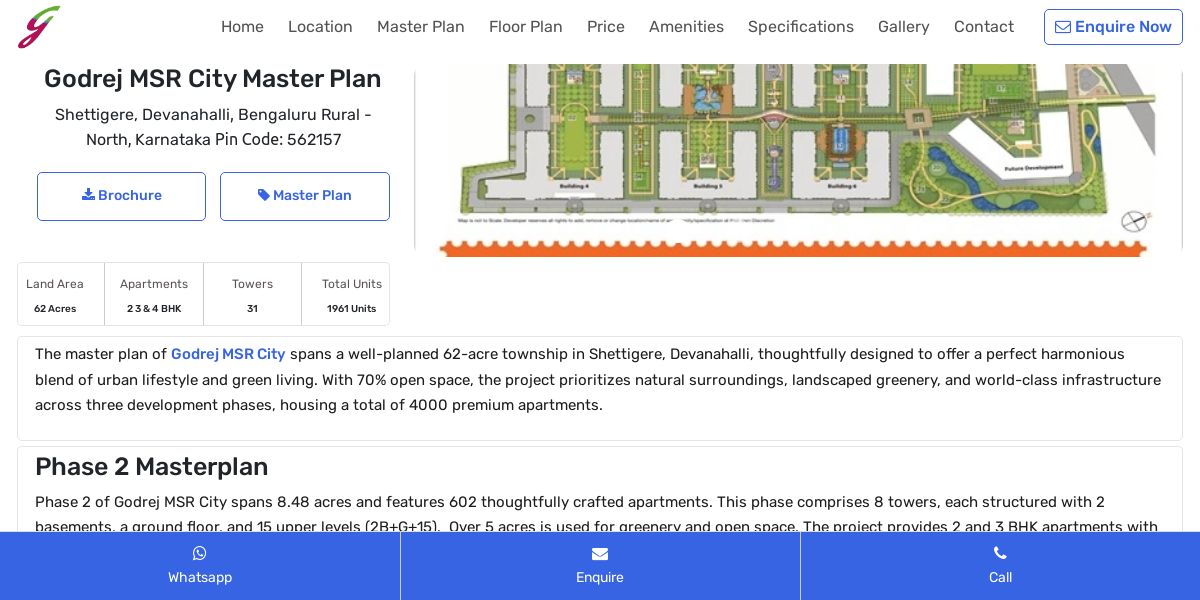Download the Brochure

click(121, 196)
